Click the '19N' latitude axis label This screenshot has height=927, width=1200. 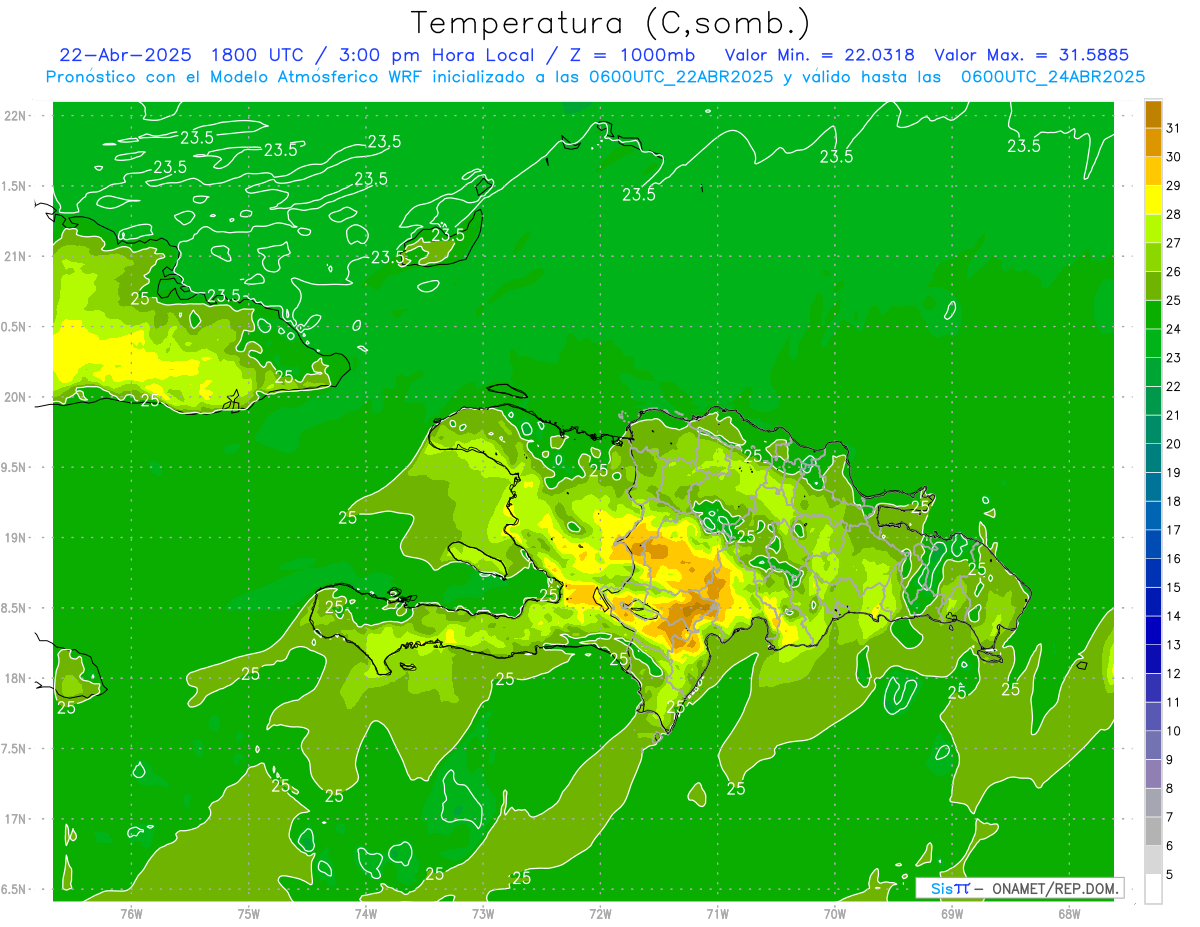pyautogui.click(x=14, y=538)
